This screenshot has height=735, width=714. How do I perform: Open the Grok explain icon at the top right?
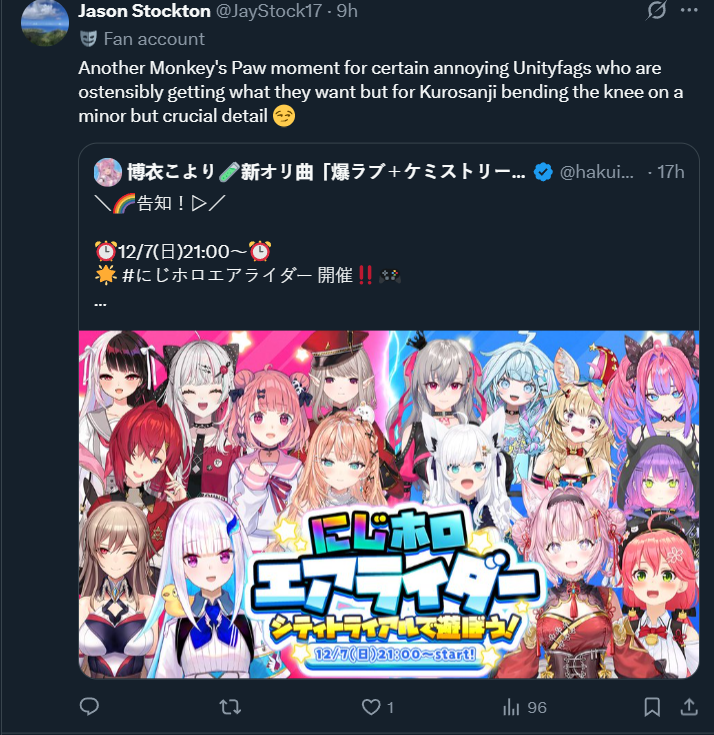[x=656, y=10]
